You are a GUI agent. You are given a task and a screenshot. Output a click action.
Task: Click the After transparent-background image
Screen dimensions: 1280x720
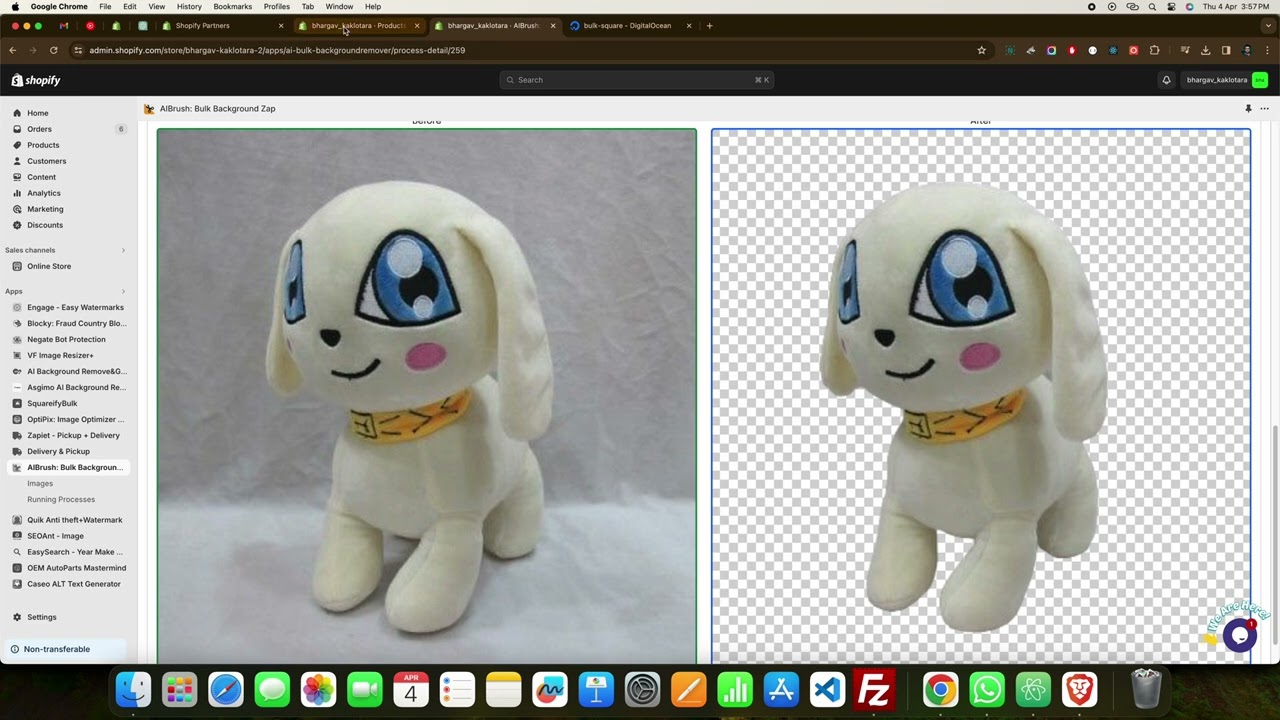pyautogui.click(x=981, y=395)
